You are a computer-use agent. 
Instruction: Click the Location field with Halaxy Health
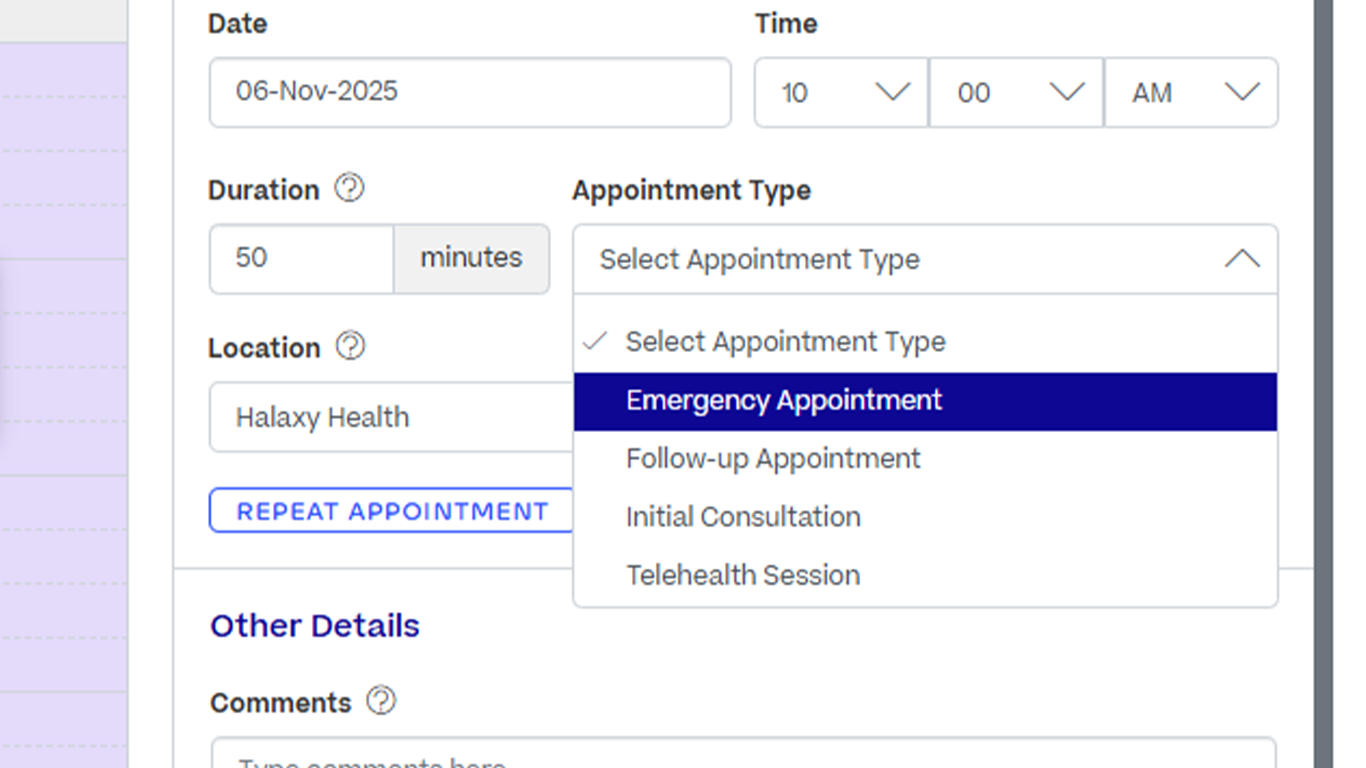click(390, 417)
